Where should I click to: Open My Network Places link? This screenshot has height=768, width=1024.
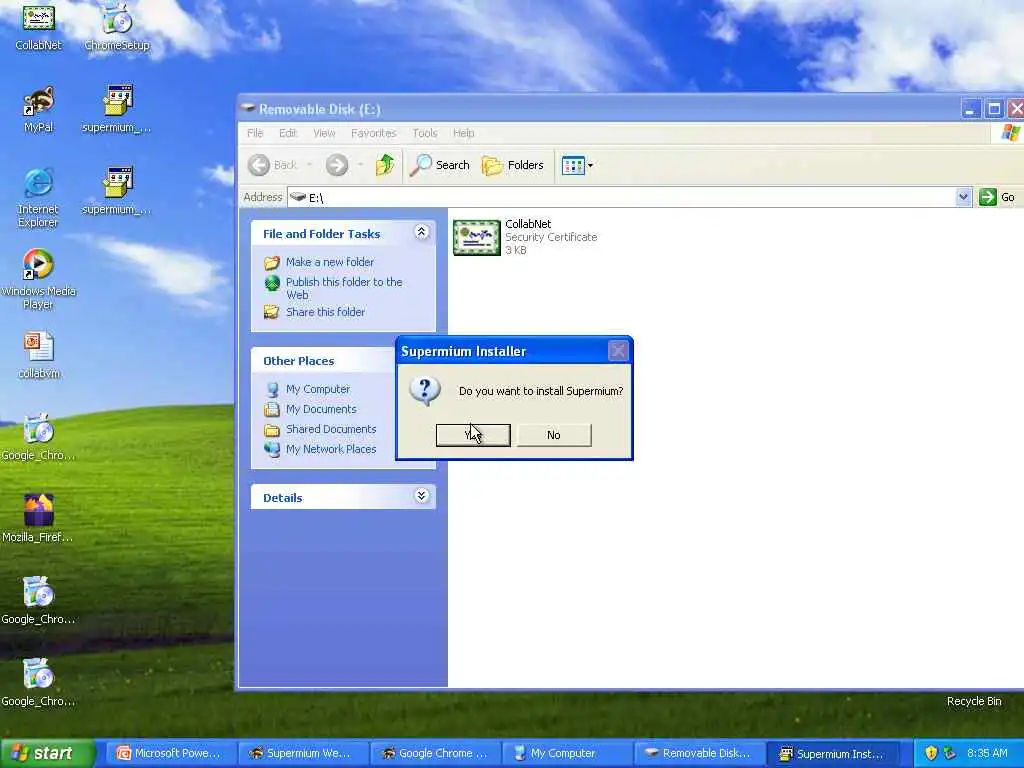(330, 449)
